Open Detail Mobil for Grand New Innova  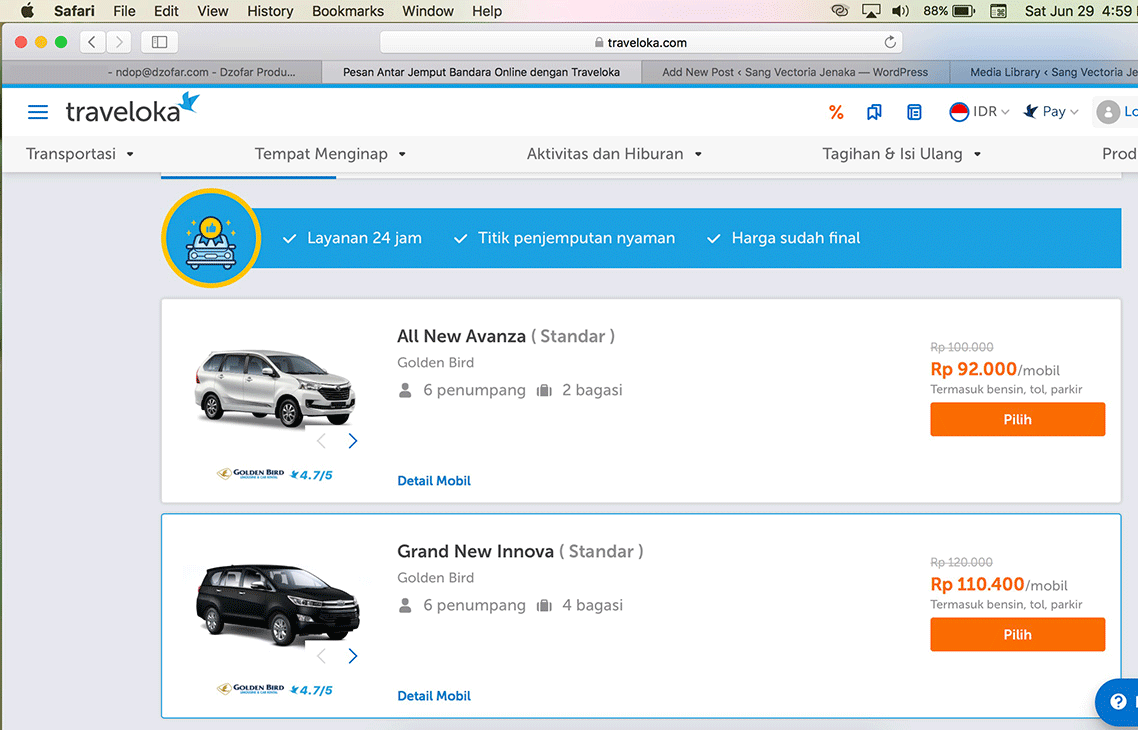(434, 696)
